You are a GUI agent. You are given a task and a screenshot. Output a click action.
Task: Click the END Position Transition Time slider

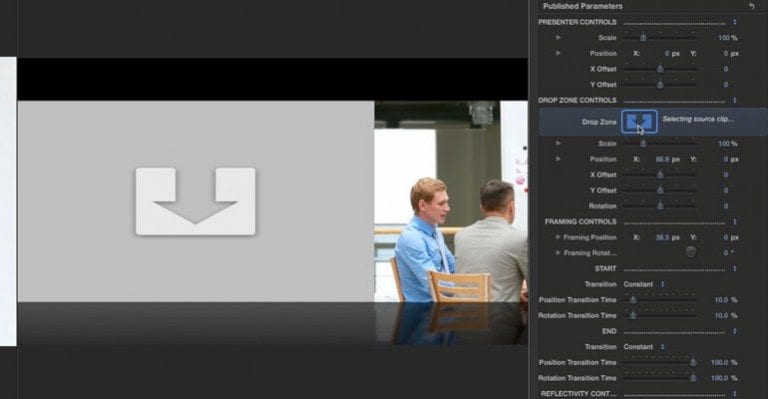[660, 362]
